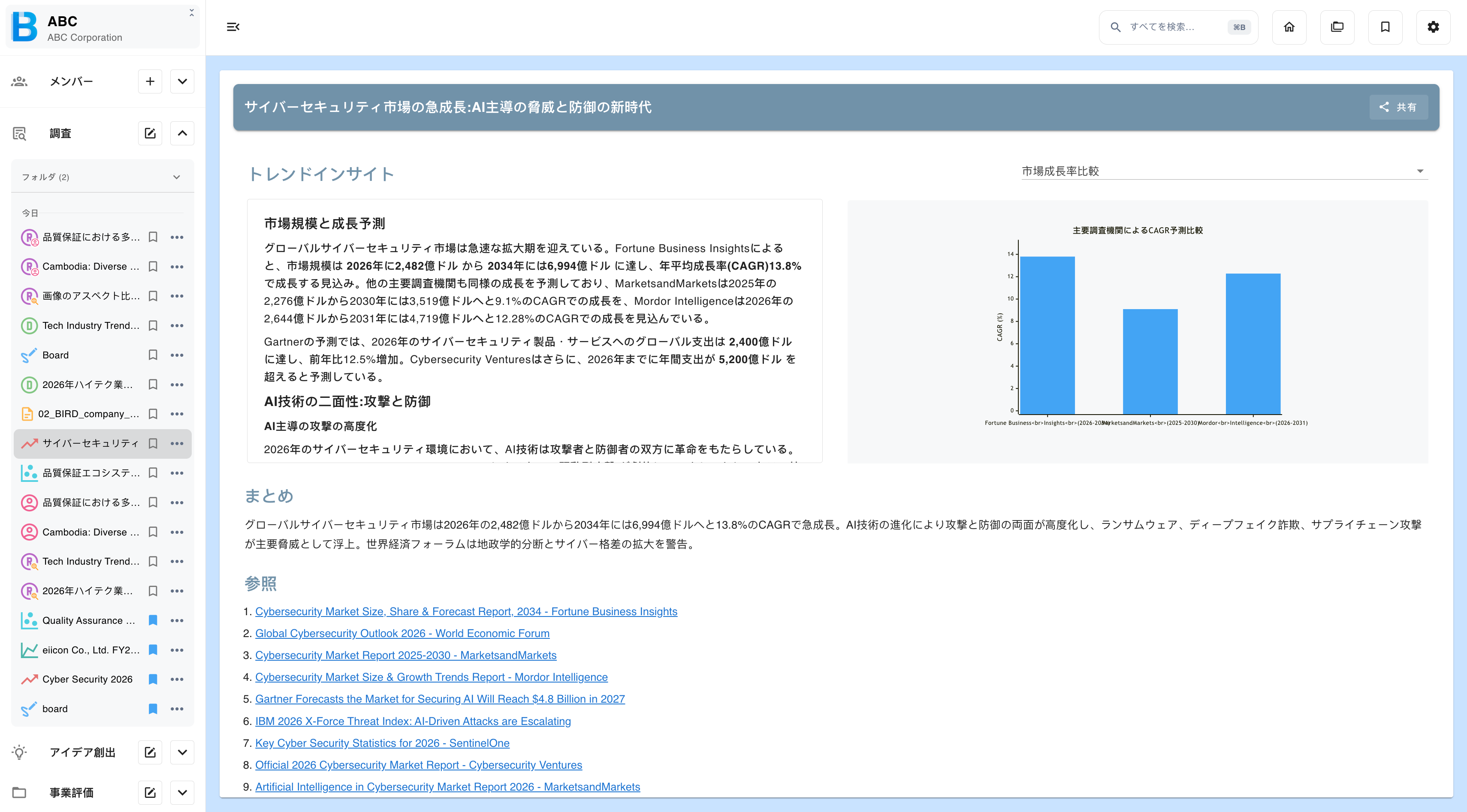The width and height of the screenshot is (1467, 812).
Task: Remove bookmark from lowercase board item
Action: [153, 708]
